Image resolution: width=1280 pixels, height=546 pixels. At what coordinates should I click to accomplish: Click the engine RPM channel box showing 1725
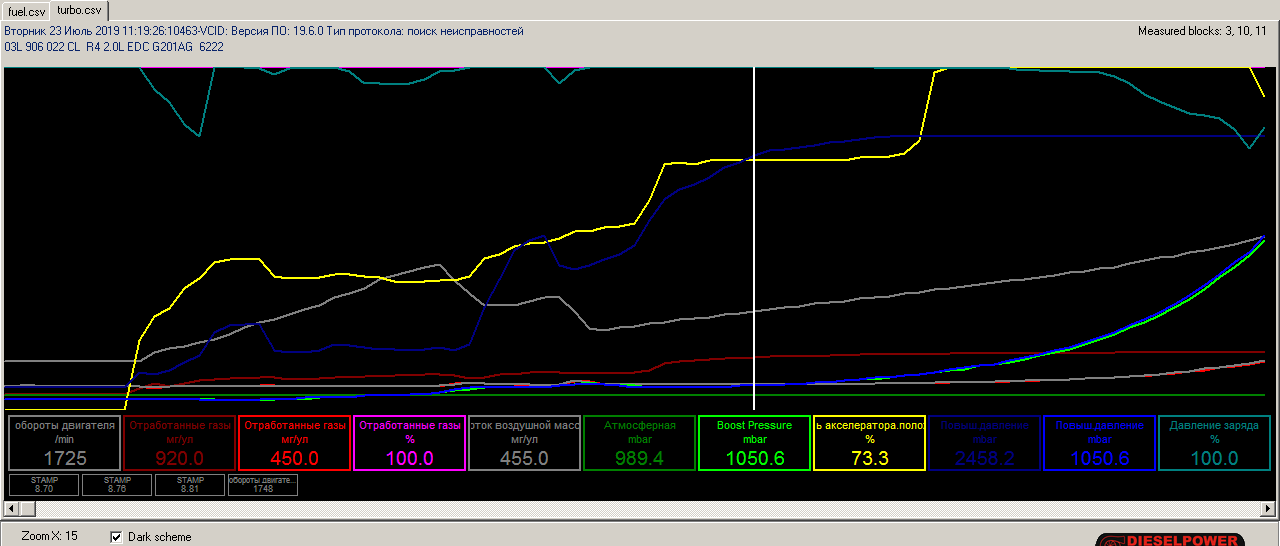pos(64,443)
